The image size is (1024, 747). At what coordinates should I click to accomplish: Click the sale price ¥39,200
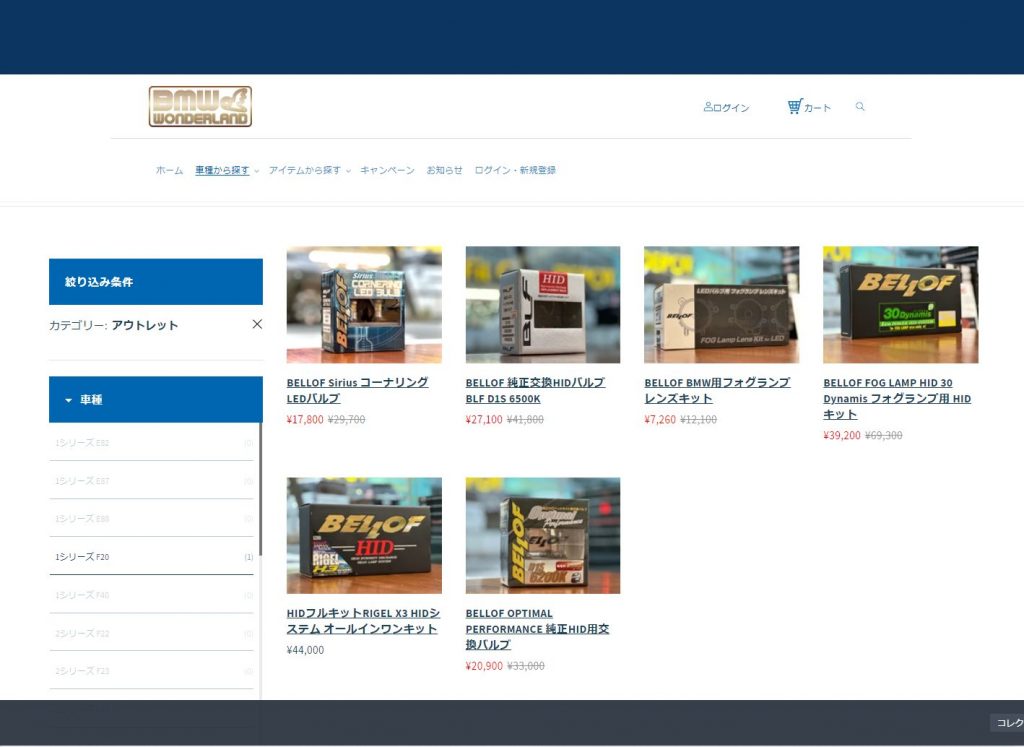(842, 435)
